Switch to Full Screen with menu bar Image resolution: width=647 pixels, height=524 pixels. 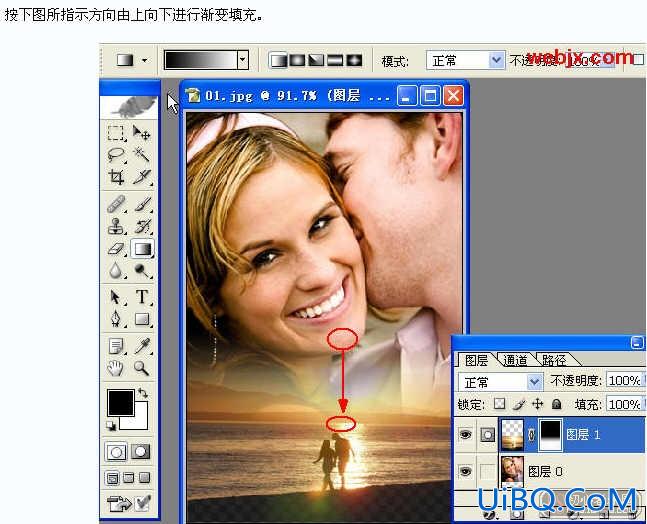[x=129, y=478]
